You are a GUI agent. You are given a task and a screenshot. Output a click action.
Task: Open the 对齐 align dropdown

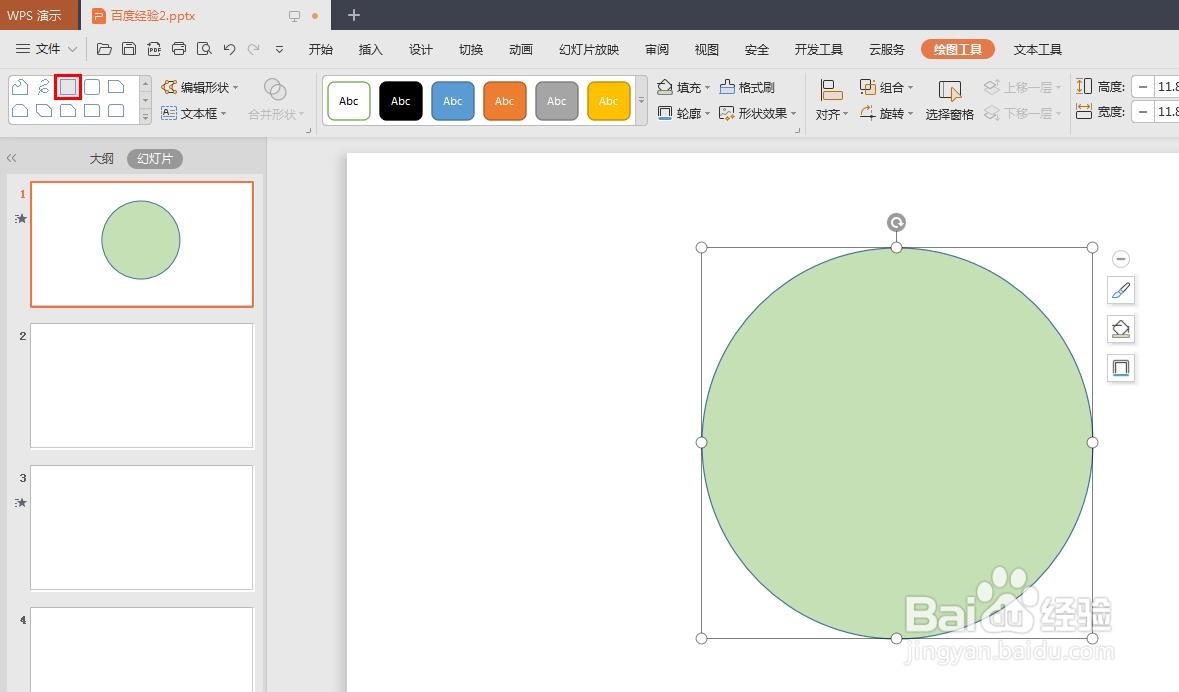tap(832, 100)
